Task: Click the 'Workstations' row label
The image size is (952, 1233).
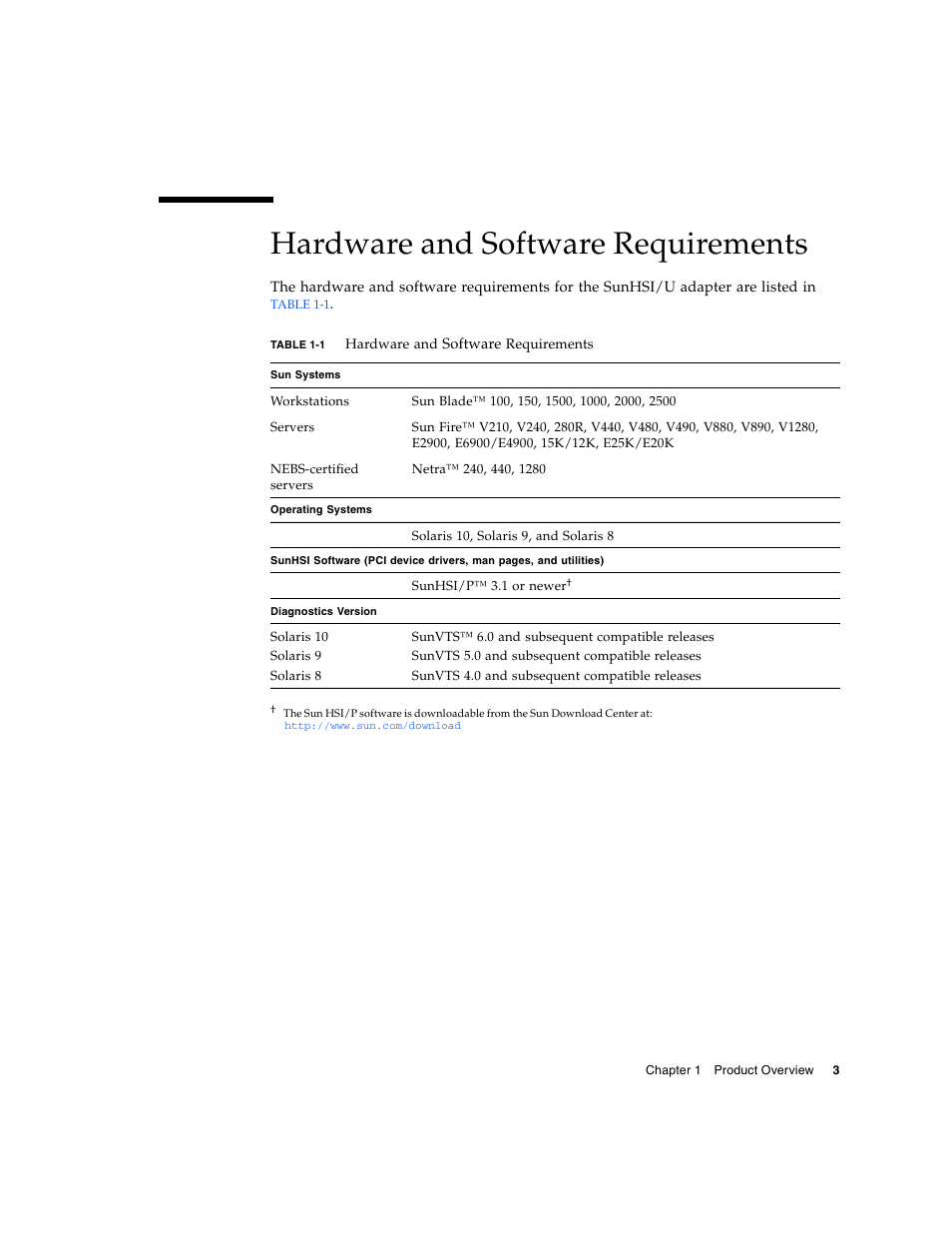Action: 309,401
